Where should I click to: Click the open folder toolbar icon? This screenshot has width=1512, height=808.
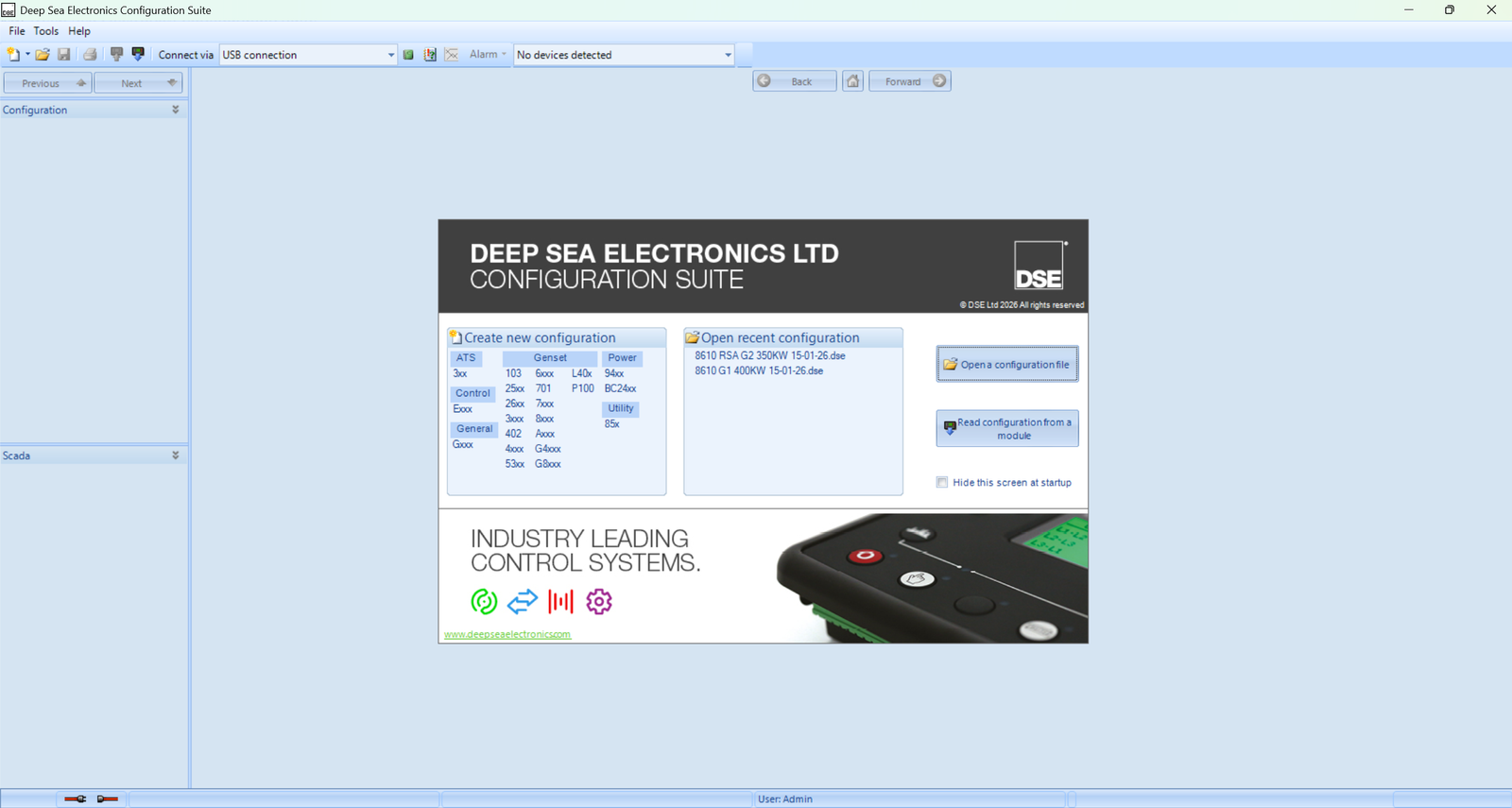pyautogui.click(x=43, y=55)
